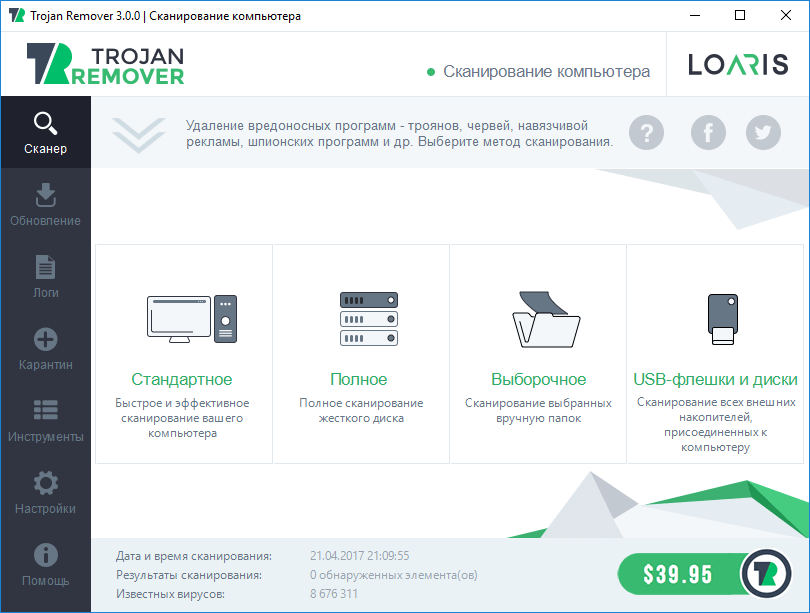Open the Facebook round icon
Image resolution: width=810 pixels, height=613 pixels.
click(708, 133)
